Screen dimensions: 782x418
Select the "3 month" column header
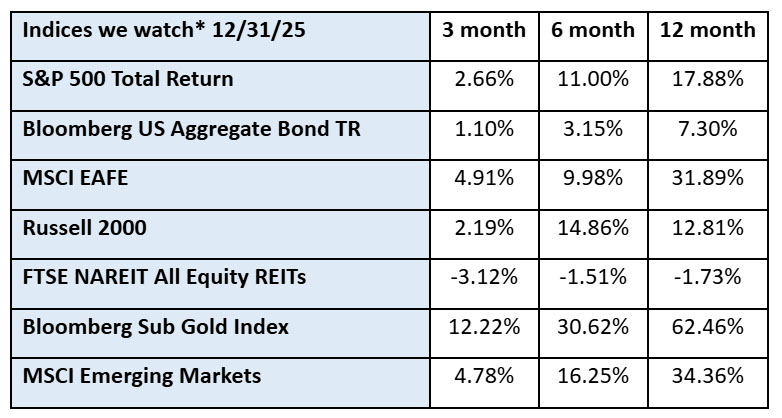click(x=484, y=30)
